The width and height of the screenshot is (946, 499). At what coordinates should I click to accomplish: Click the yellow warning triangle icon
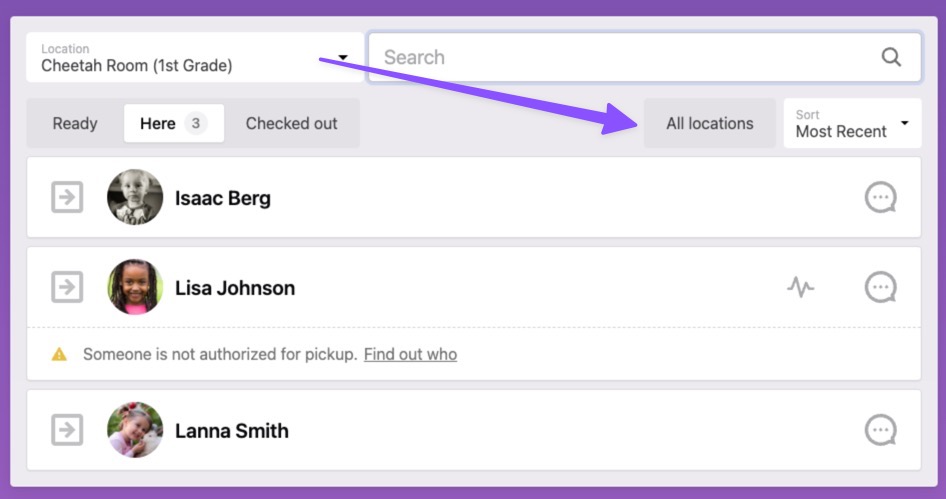(59, 354)
